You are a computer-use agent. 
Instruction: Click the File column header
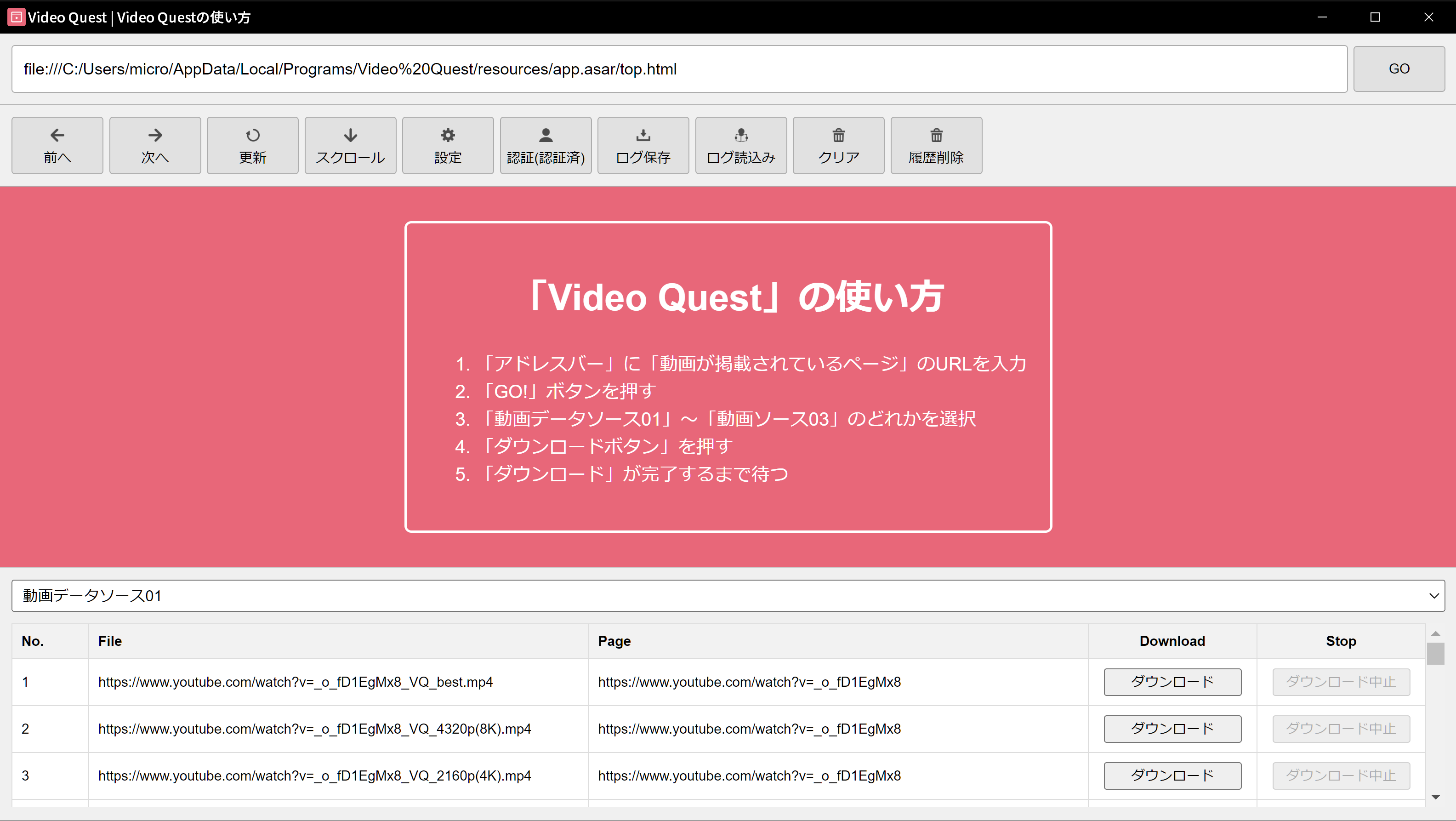point(338,641)
